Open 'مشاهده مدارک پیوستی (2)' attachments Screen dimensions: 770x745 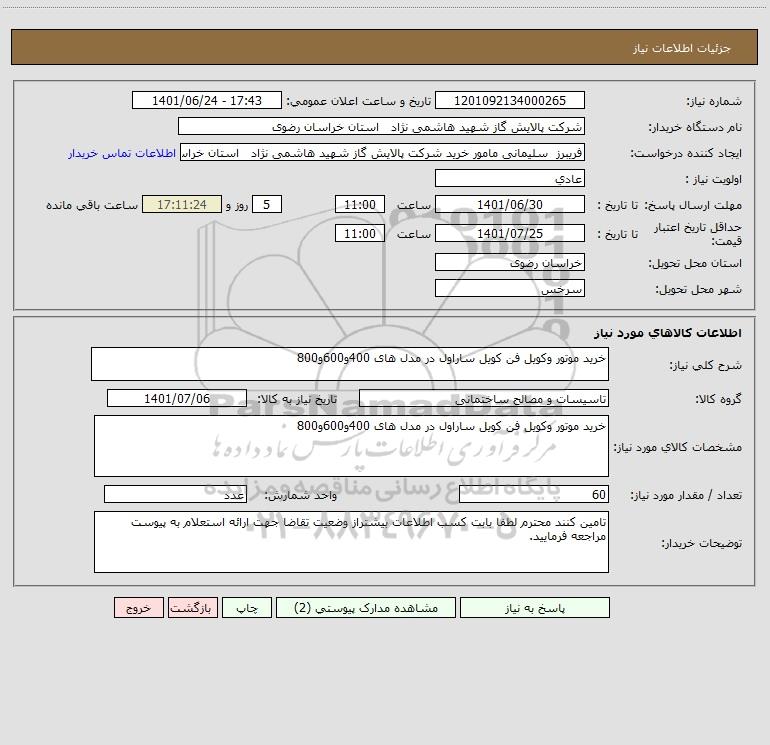point(366,607)
